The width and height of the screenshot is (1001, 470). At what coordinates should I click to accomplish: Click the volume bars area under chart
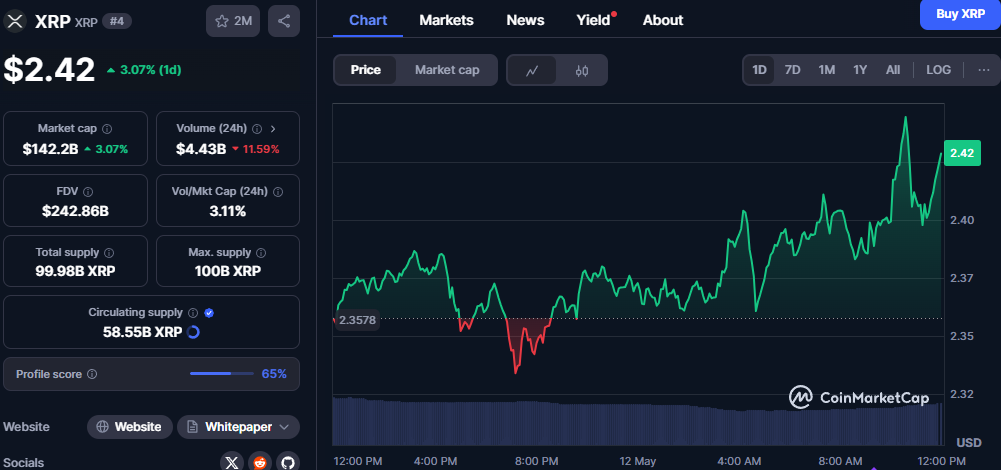(637, 421)
